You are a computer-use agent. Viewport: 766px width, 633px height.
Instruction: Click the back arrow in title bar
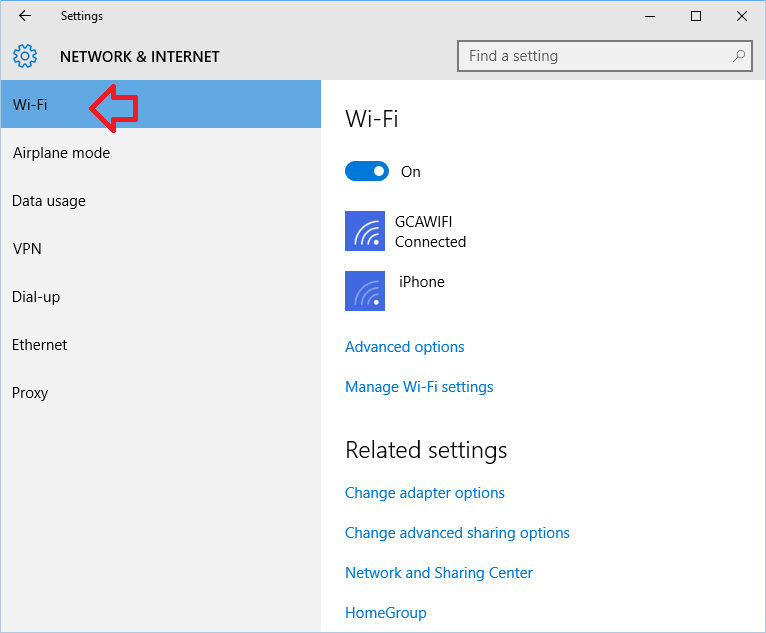click(25, 16)
